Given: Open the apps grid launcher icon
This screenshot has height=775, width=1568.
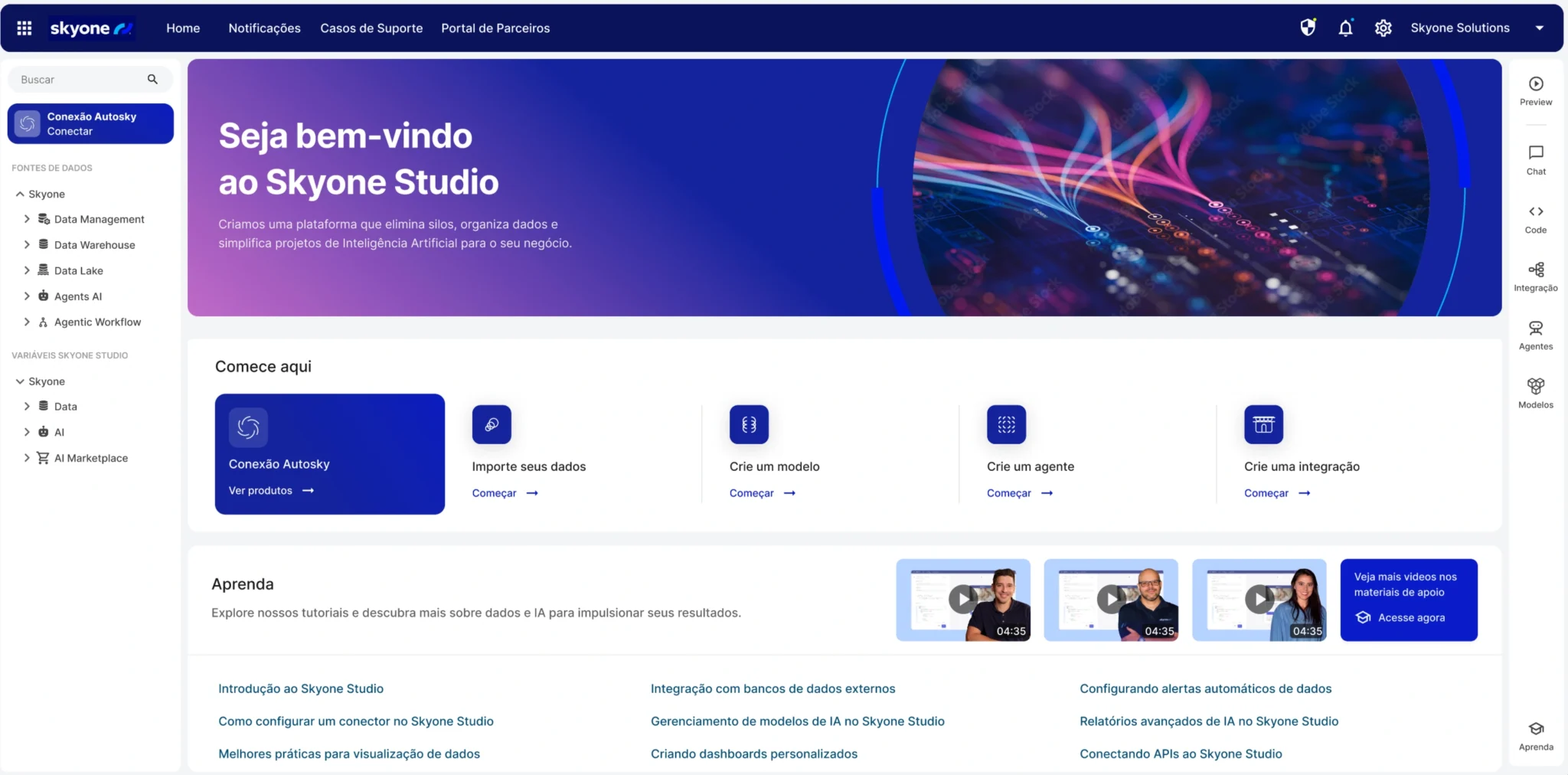Looking at the screenshot, I should click(x=24, y=28).
